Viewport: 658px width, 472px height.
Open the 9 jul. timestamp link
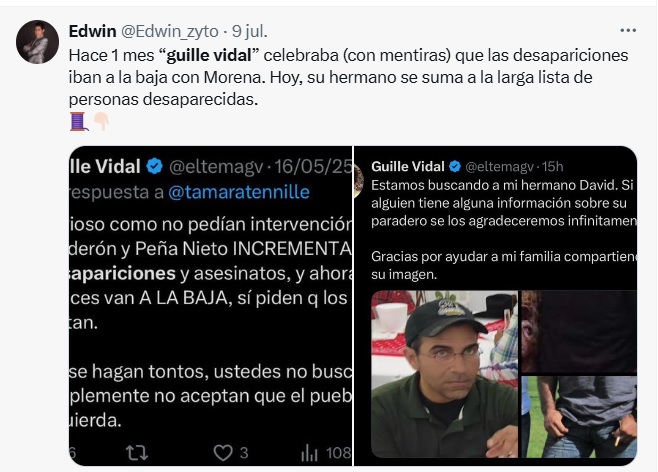click(x=250, y=31)
